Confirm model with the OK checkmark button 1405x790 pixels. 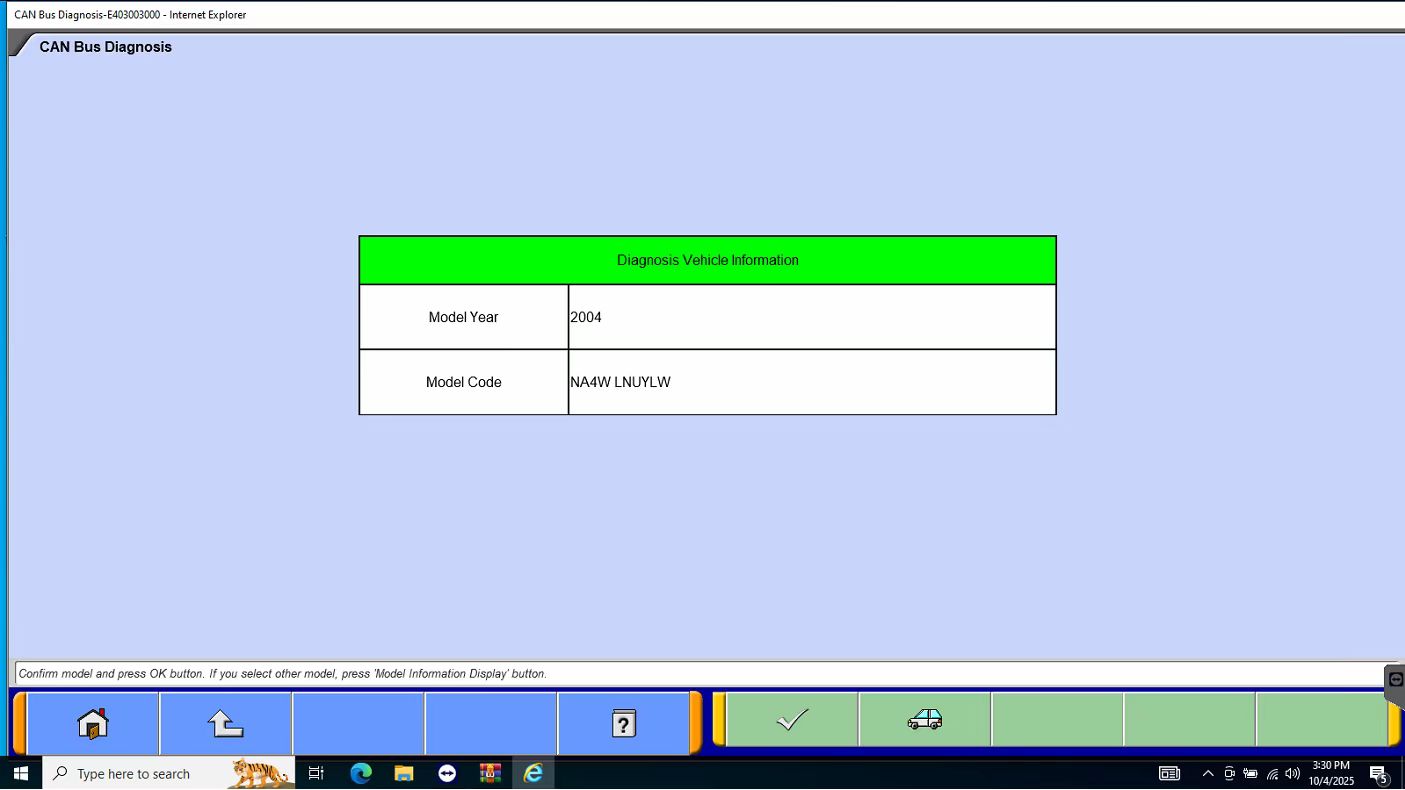pos(791,720)
